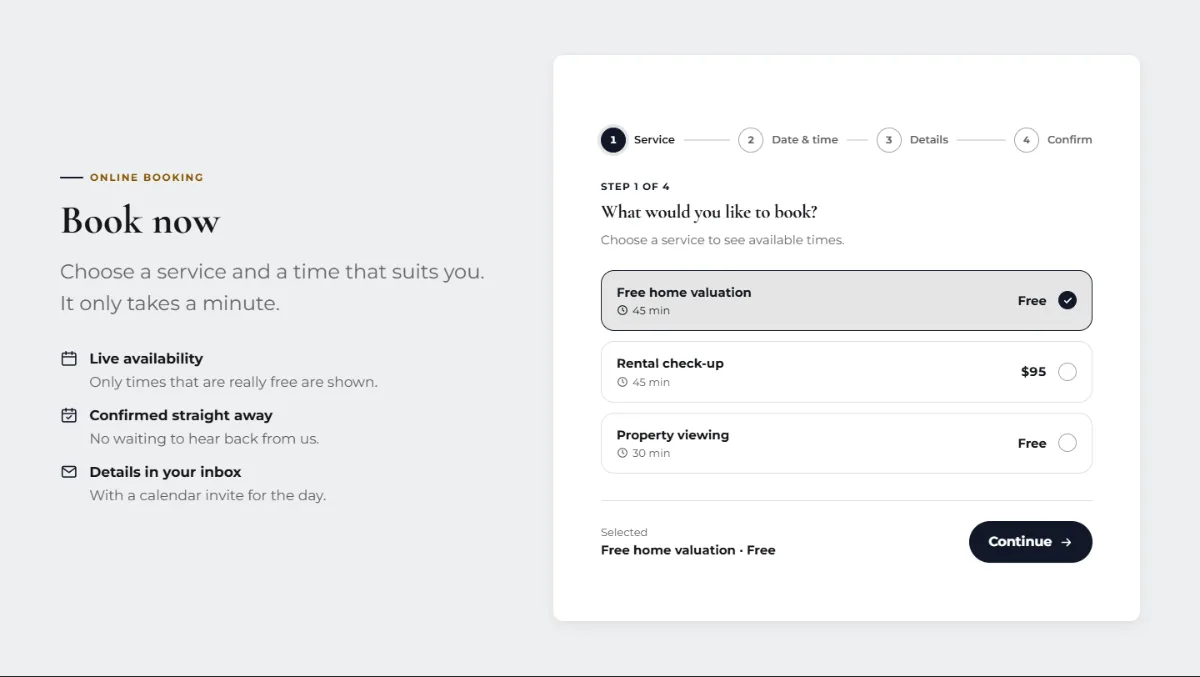Click the calendar icon beside Live availability
This screenshot has height=677, width=1200.
69,358
